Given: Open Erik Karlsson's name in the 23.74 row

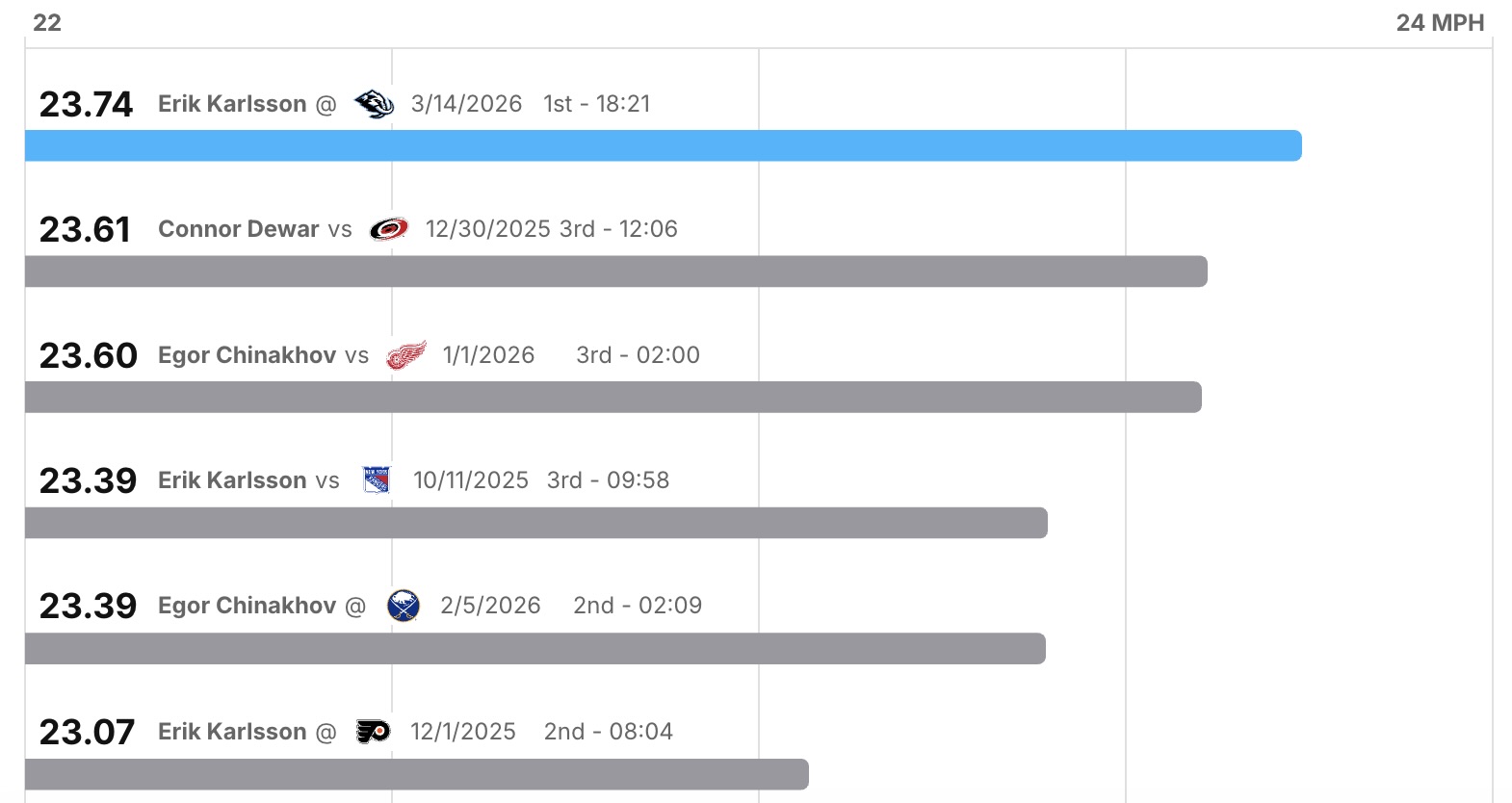Looking at the screenshot, I should [x=232, y=104].
